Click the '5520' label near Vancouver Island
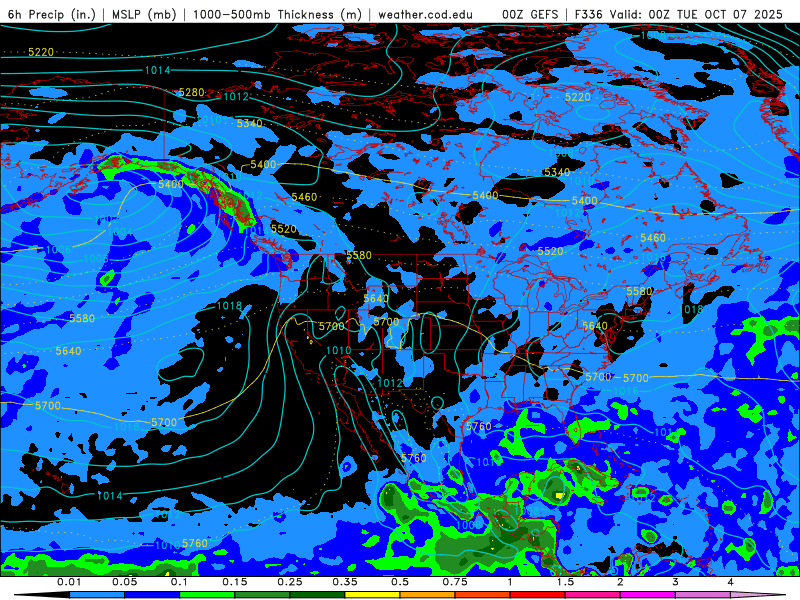This screenshot has width=800, height=600. click(284, 229)
